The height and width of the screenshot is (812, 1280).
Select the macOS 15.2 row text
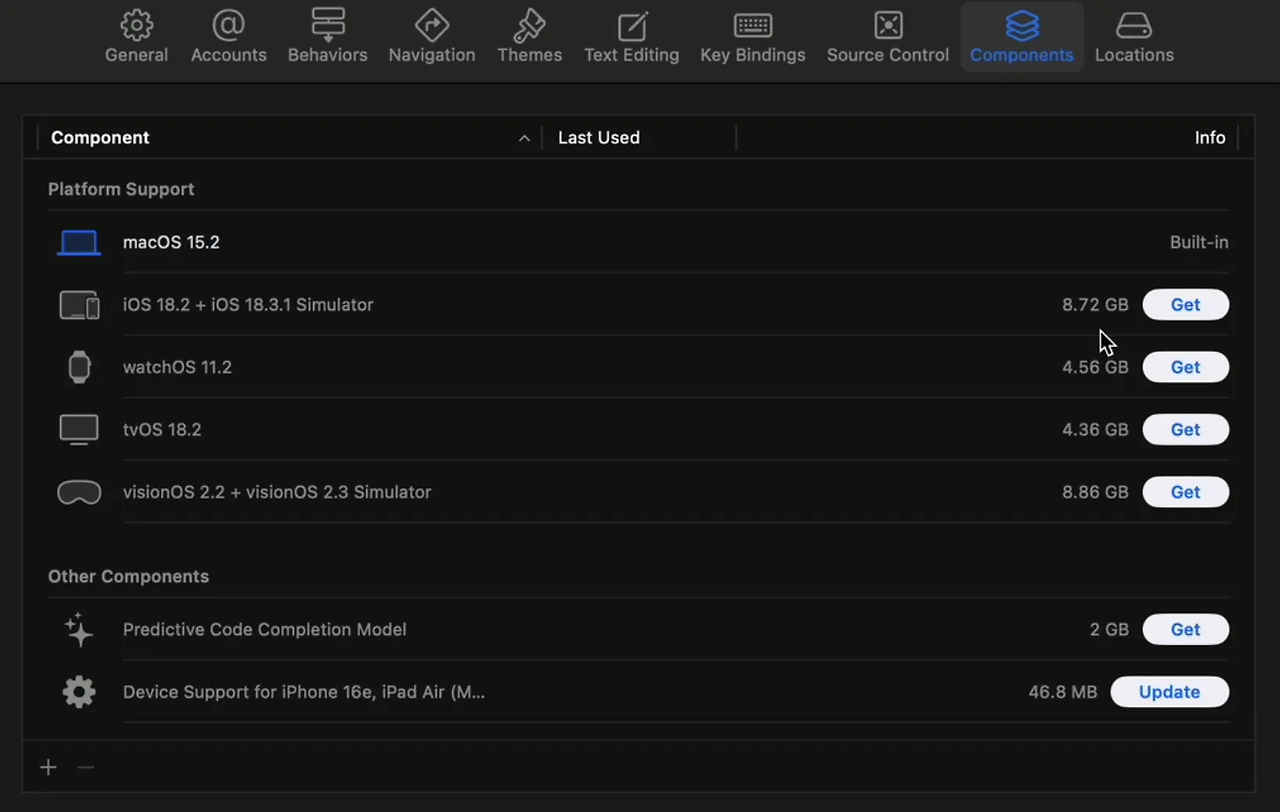[x=171, y=242]
